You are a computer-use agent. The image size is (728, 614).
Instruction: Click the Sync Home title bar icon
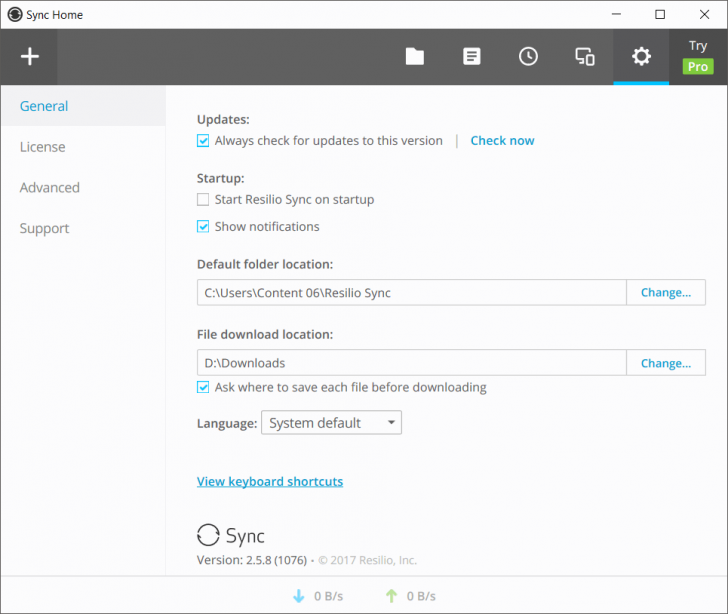(15, 14)
